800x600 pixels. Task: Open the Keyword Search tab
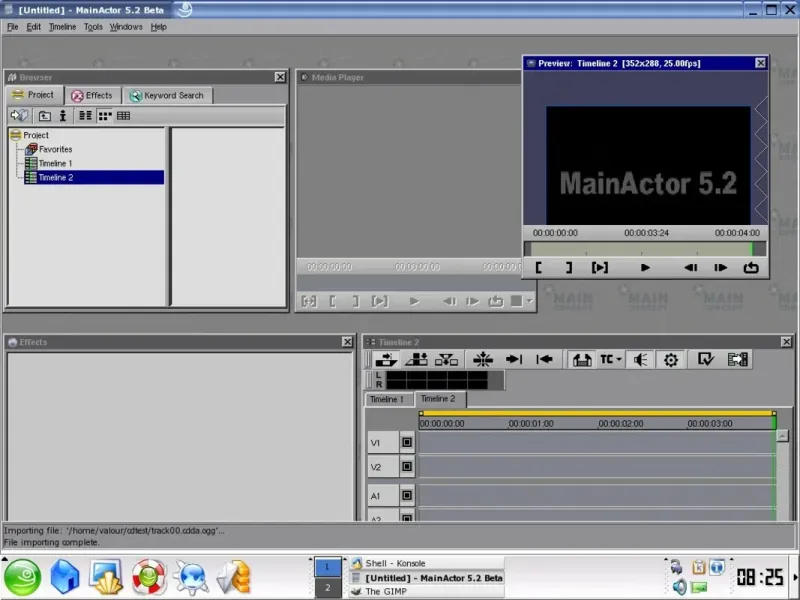pyautogui.click(x=167, y=95)
